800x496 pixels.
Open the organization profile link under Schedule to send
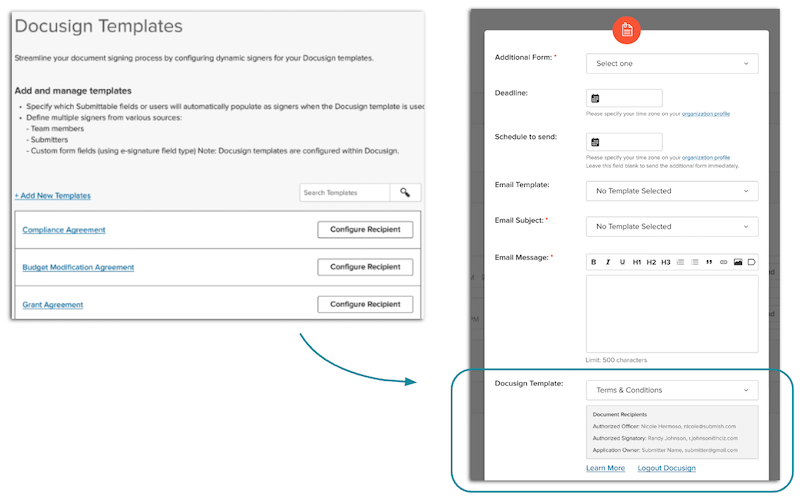[706, 158]
